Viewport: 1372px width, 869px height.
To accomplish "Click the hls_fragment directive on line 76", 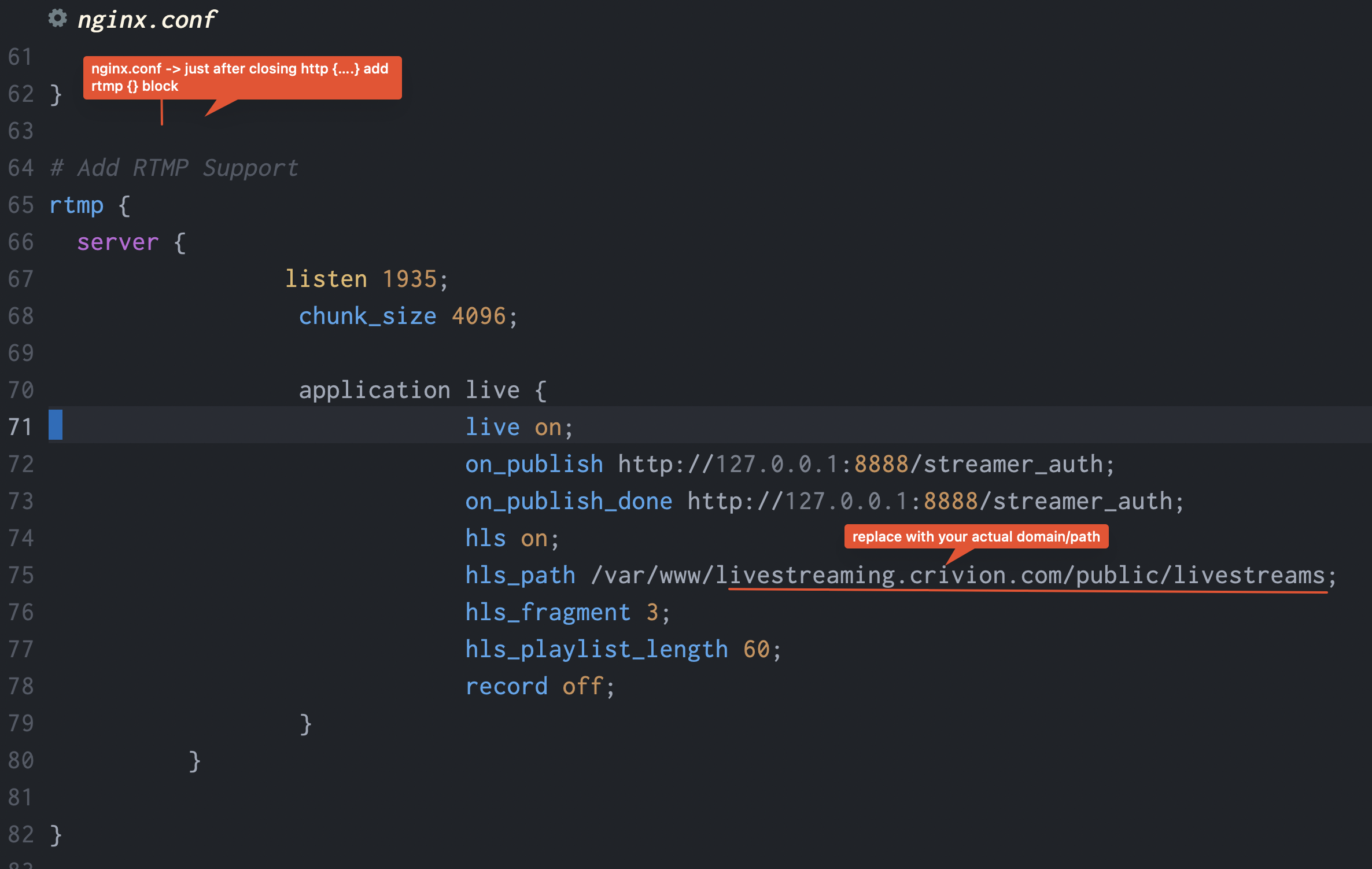I will pyautogui.click(x=547, y=613).
